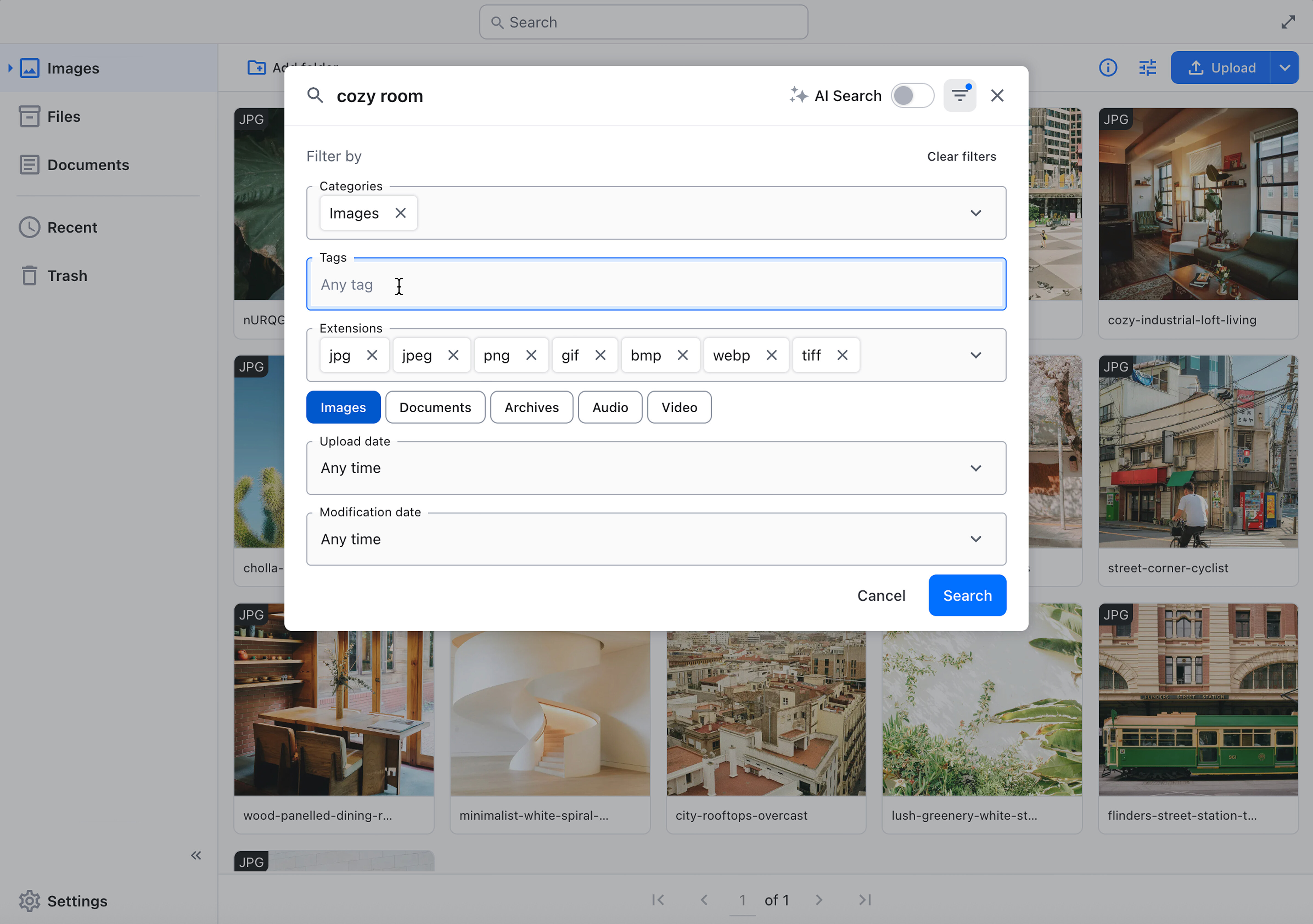Open the Upload dropdown arrow

click(1284, 68)
